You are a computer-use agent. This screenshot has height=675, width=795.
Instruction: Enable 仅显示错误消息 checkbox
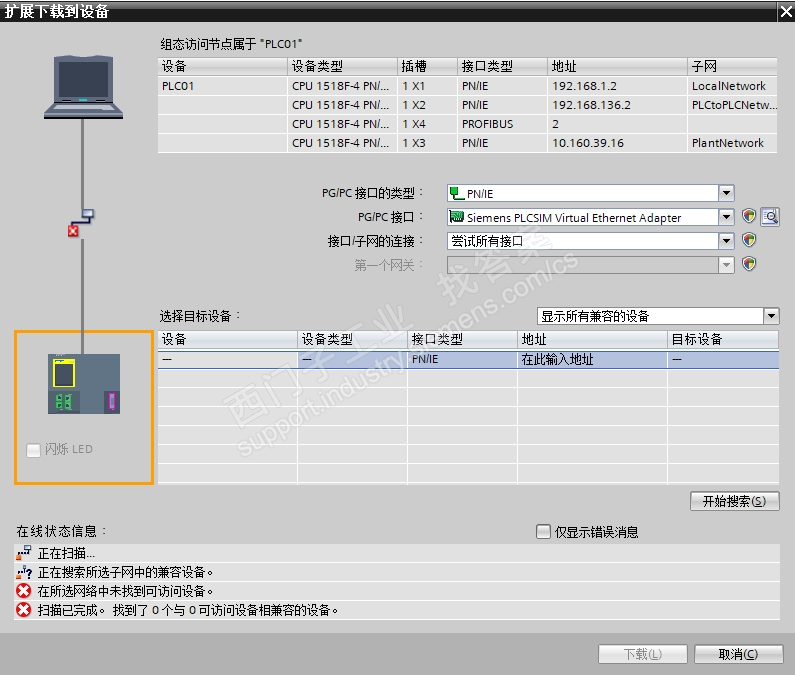pos(543,531)
